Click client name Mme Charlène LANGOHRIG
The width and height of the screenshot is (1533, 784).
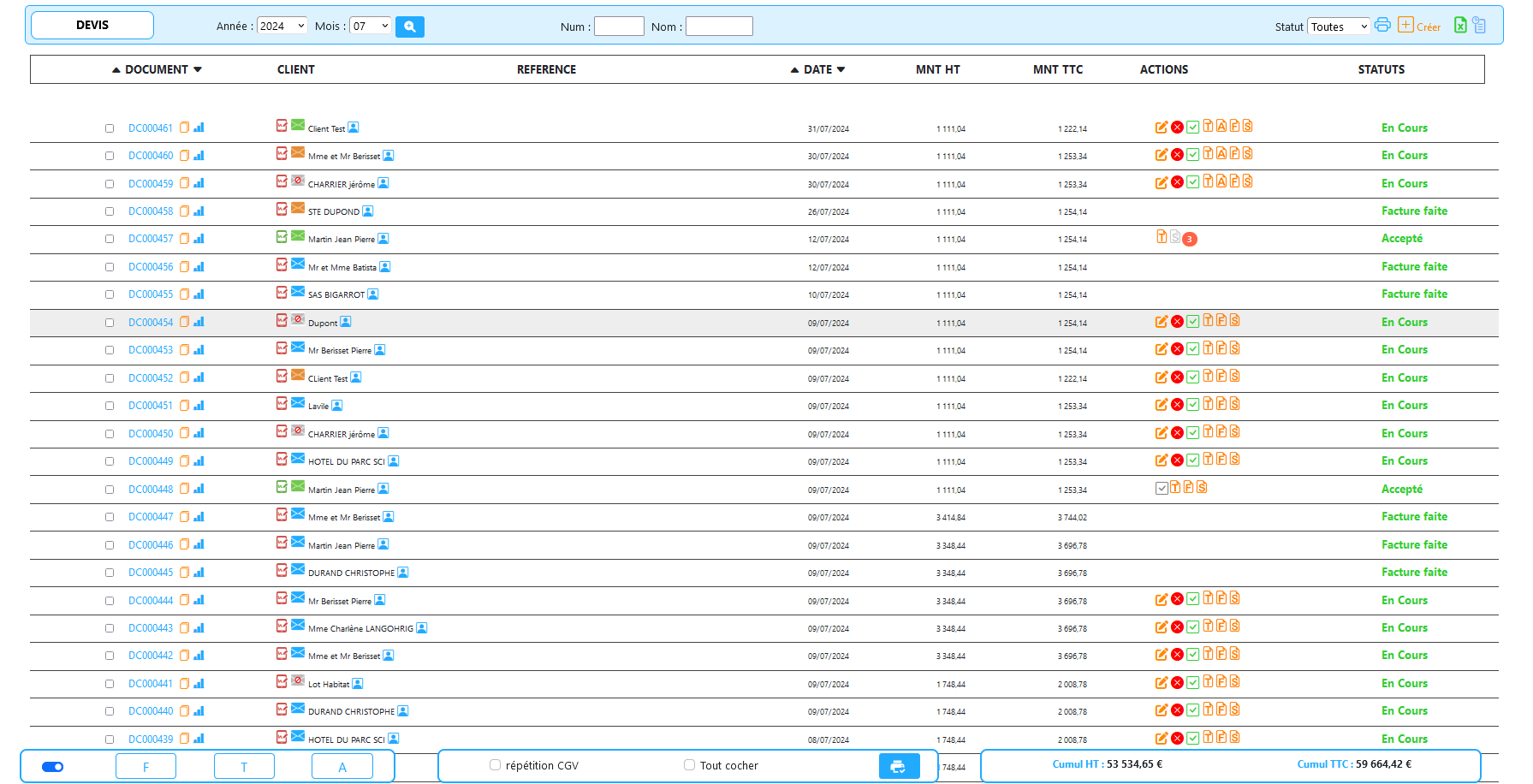tap(360, 629)
